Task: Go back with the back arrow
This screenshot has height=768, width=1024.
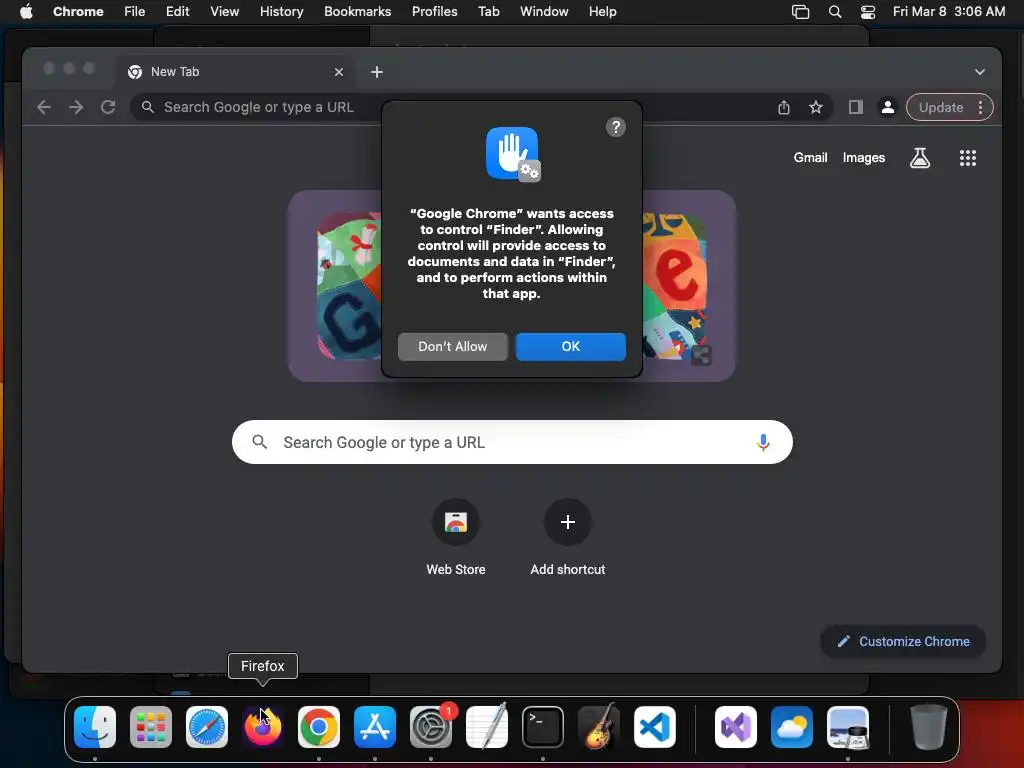Action: click(x=44, y=107)
